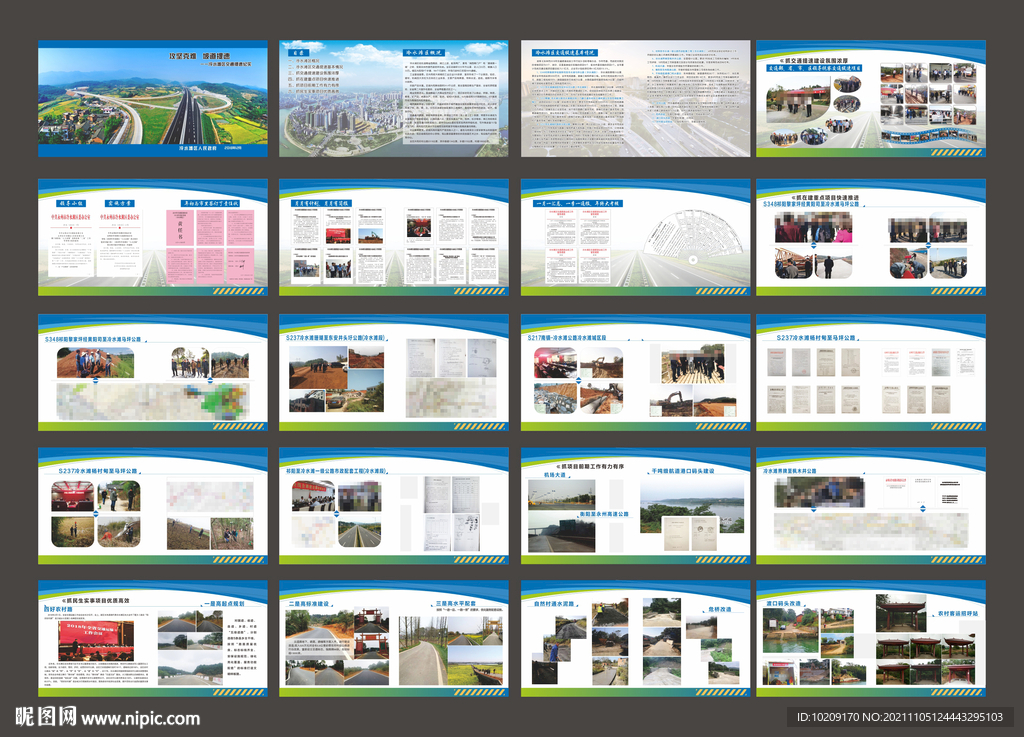Open the divided highway photo on the 市政配套 panel
This screenshot has width=1024, height=737.
tap(360, 533)
